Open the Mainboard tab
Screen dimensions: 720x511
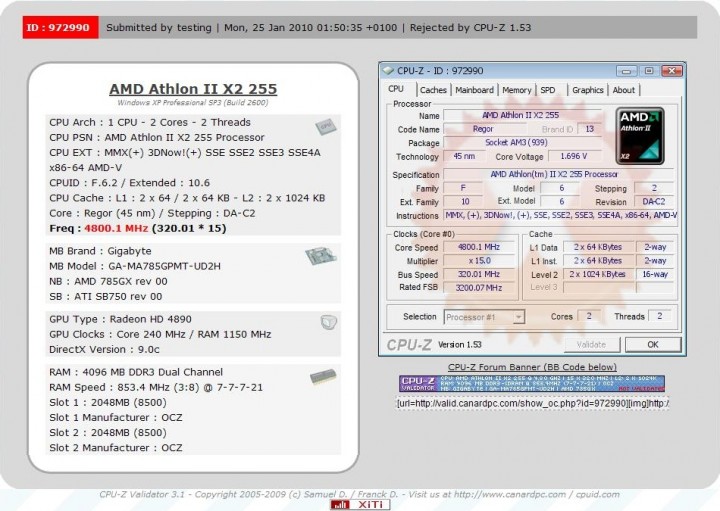pyautogui.click(x=474, y=90)
